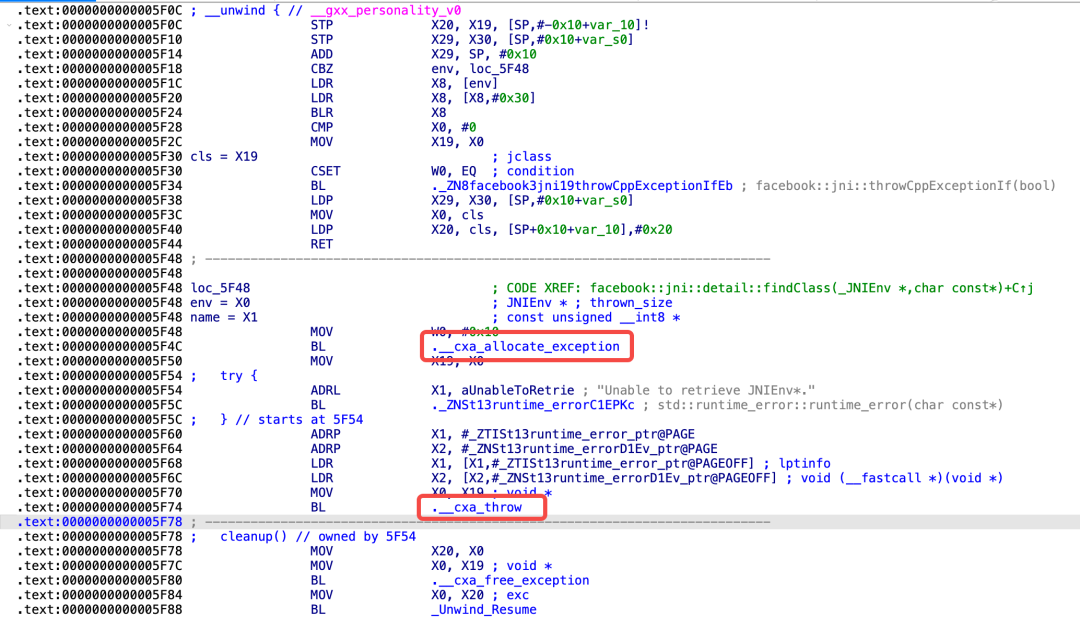This screenshot has height=618, width=1080.
Task: Follow the aUnableToRetrie string reference
Action: [x=518, y=390]
